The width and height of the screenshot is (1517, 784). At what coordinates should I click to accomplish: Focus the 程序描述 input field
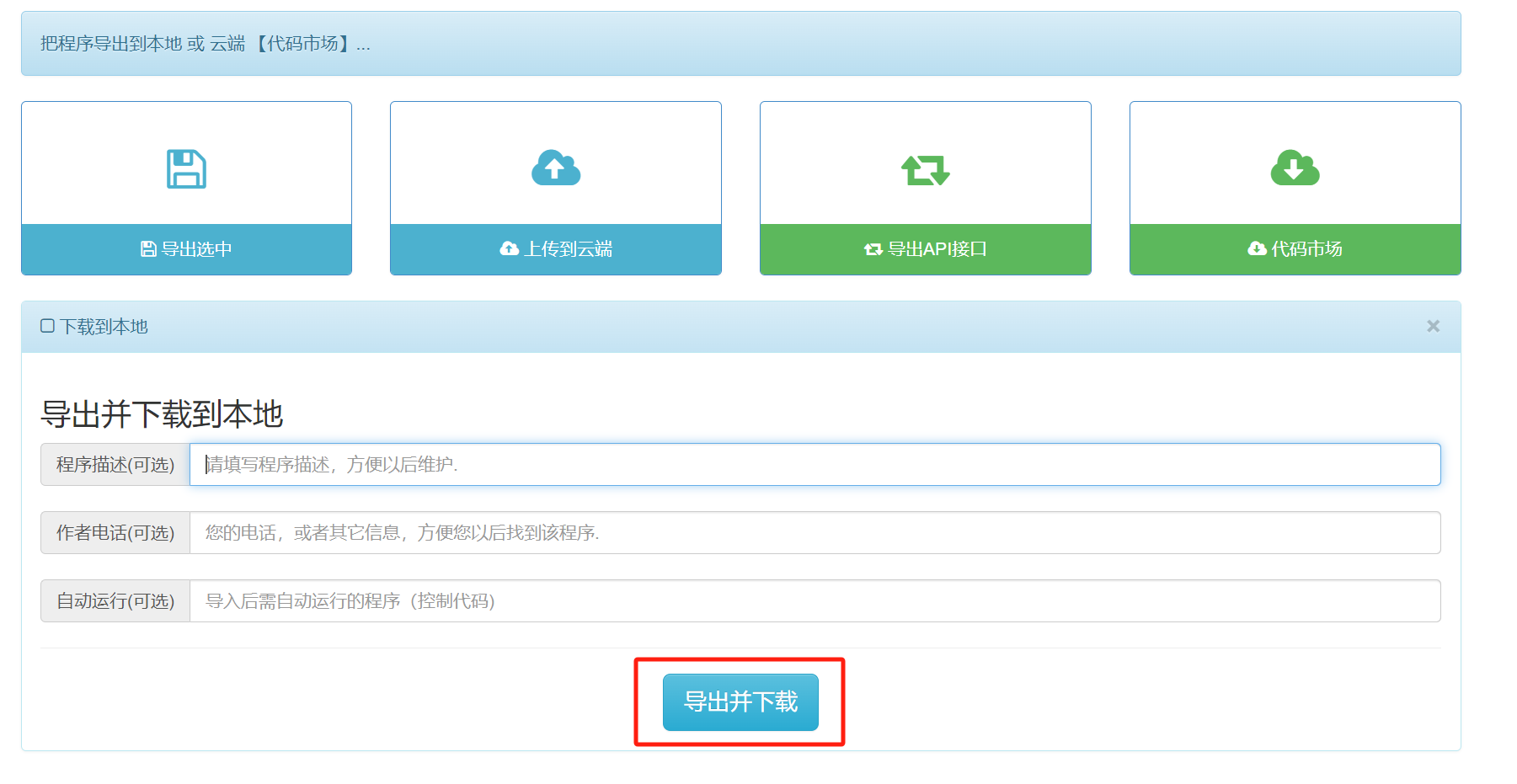(815, 465)
